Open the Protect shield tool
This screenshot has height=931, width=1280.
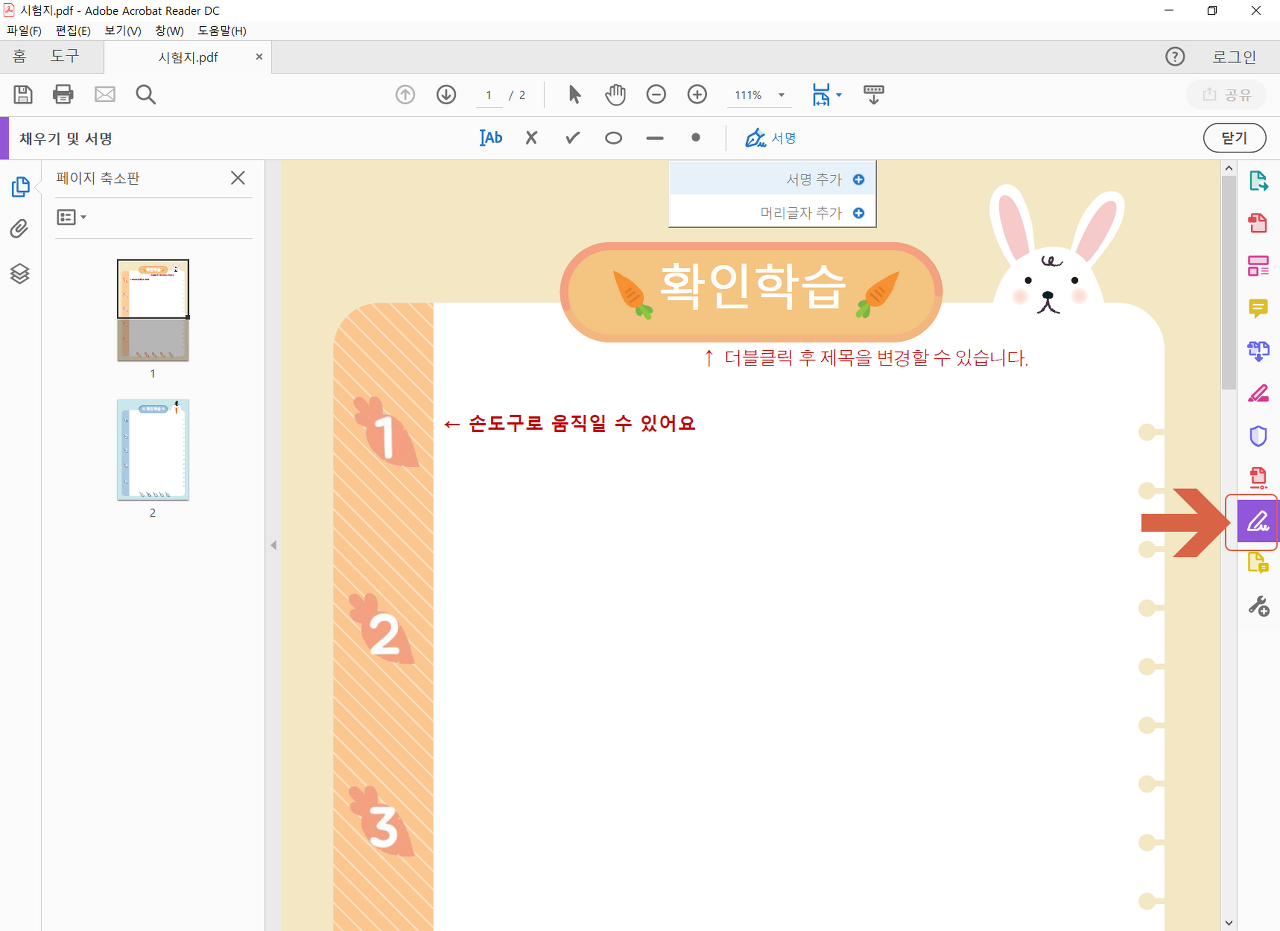[1258, 435]
